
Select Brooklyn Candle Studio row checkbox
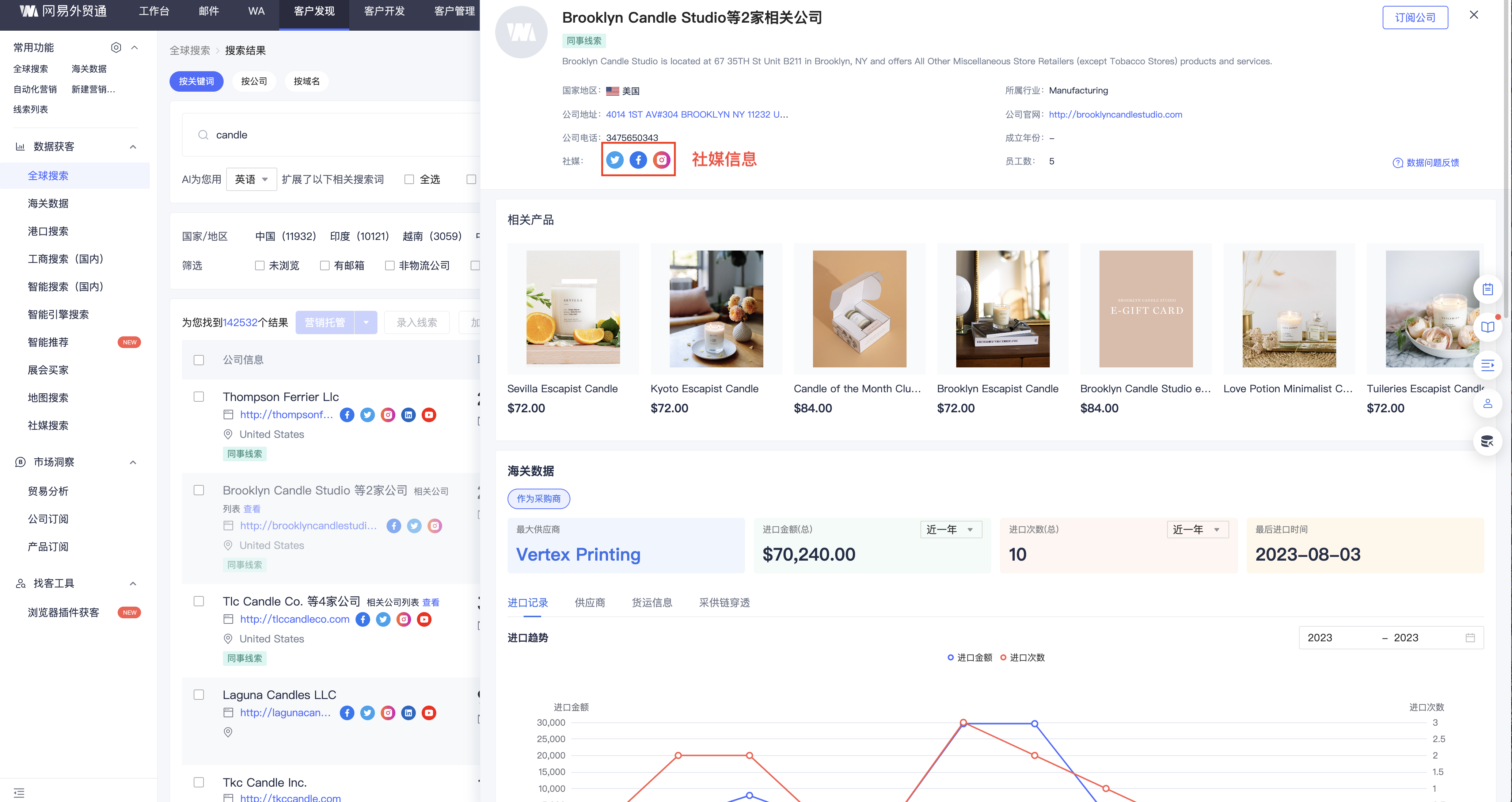pos(199,490)
